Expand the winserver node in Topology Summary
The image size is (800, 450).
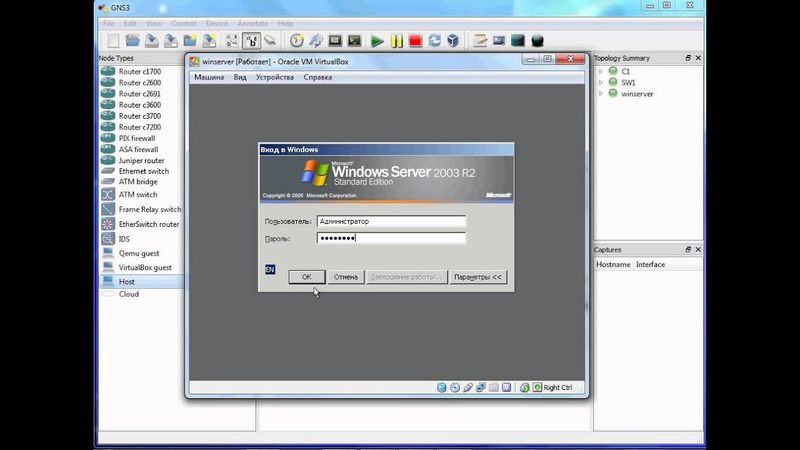coord(601,94)
